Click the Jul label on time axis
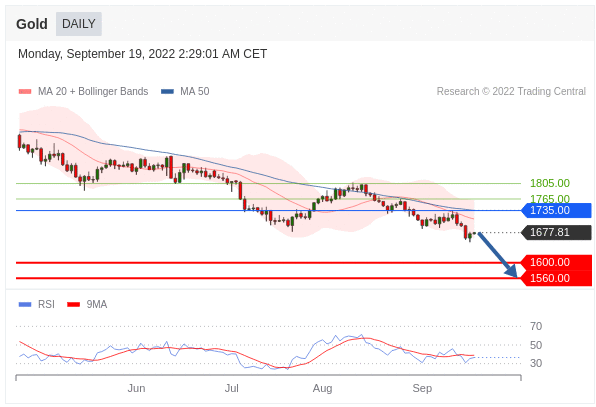 click(x=231, y=388)
